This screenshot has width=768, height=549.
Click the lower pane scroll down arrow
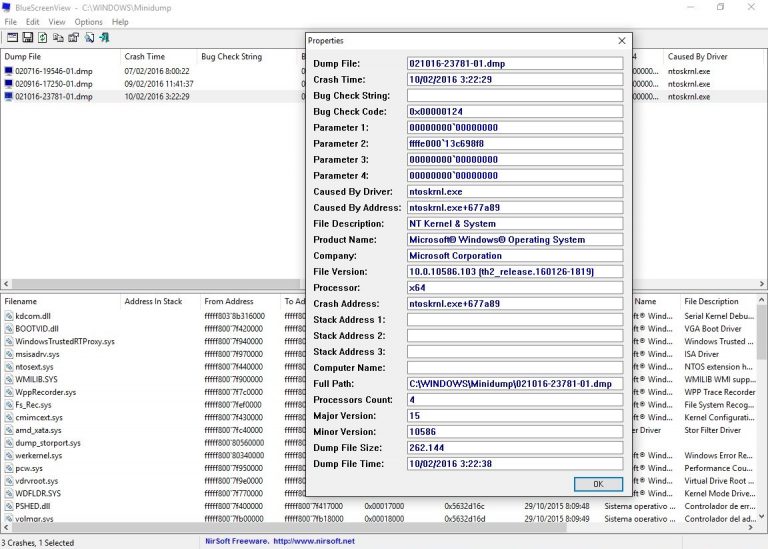point(762,516)
